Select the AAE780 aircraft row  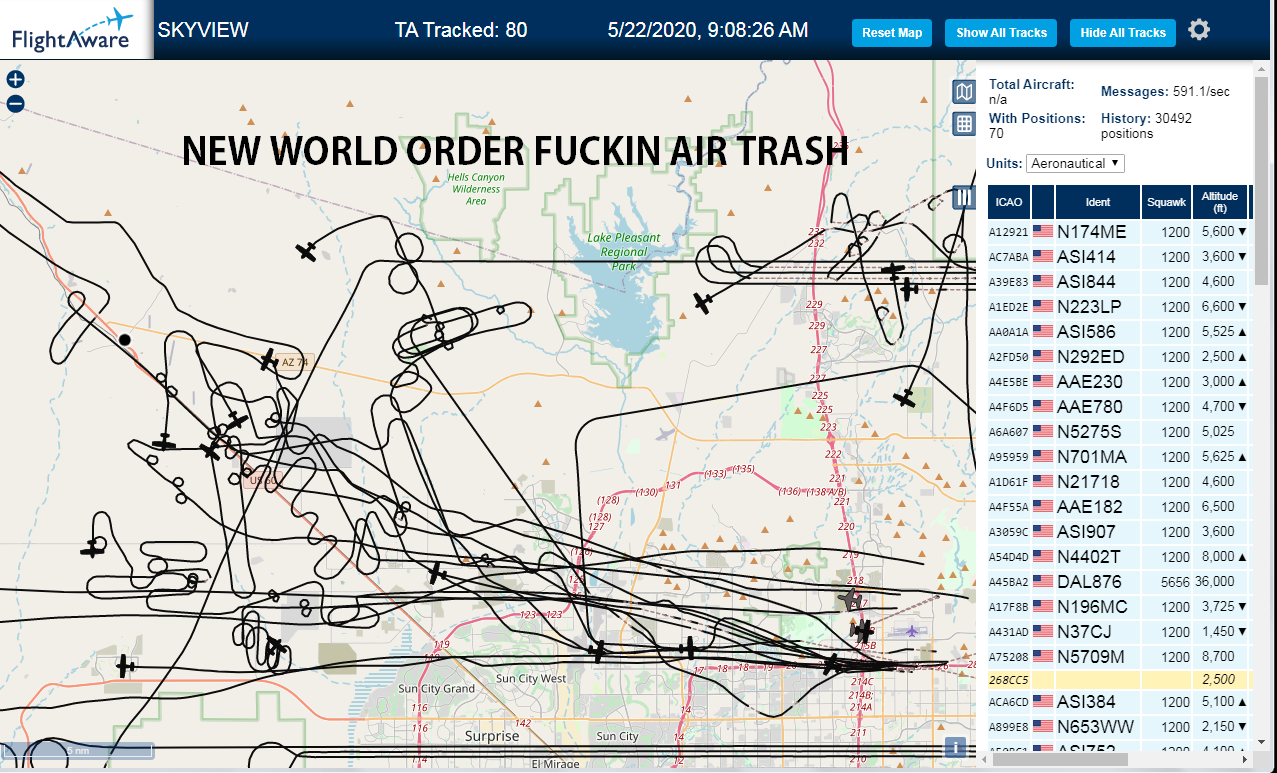pyautogui.click(x=1120, y=407)
